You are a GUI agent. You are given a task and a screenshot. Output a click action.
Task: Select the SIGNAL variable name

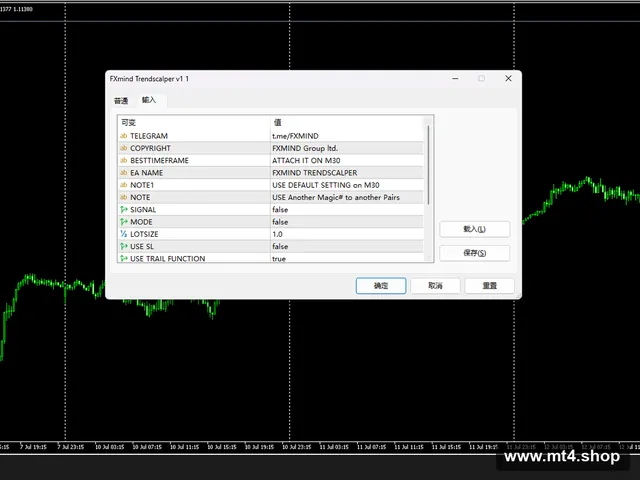coord(143,209)
